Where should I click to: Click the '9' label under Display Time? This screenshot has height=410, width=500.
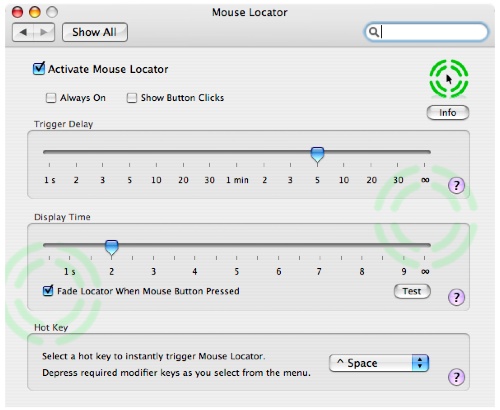click(404, 271)
